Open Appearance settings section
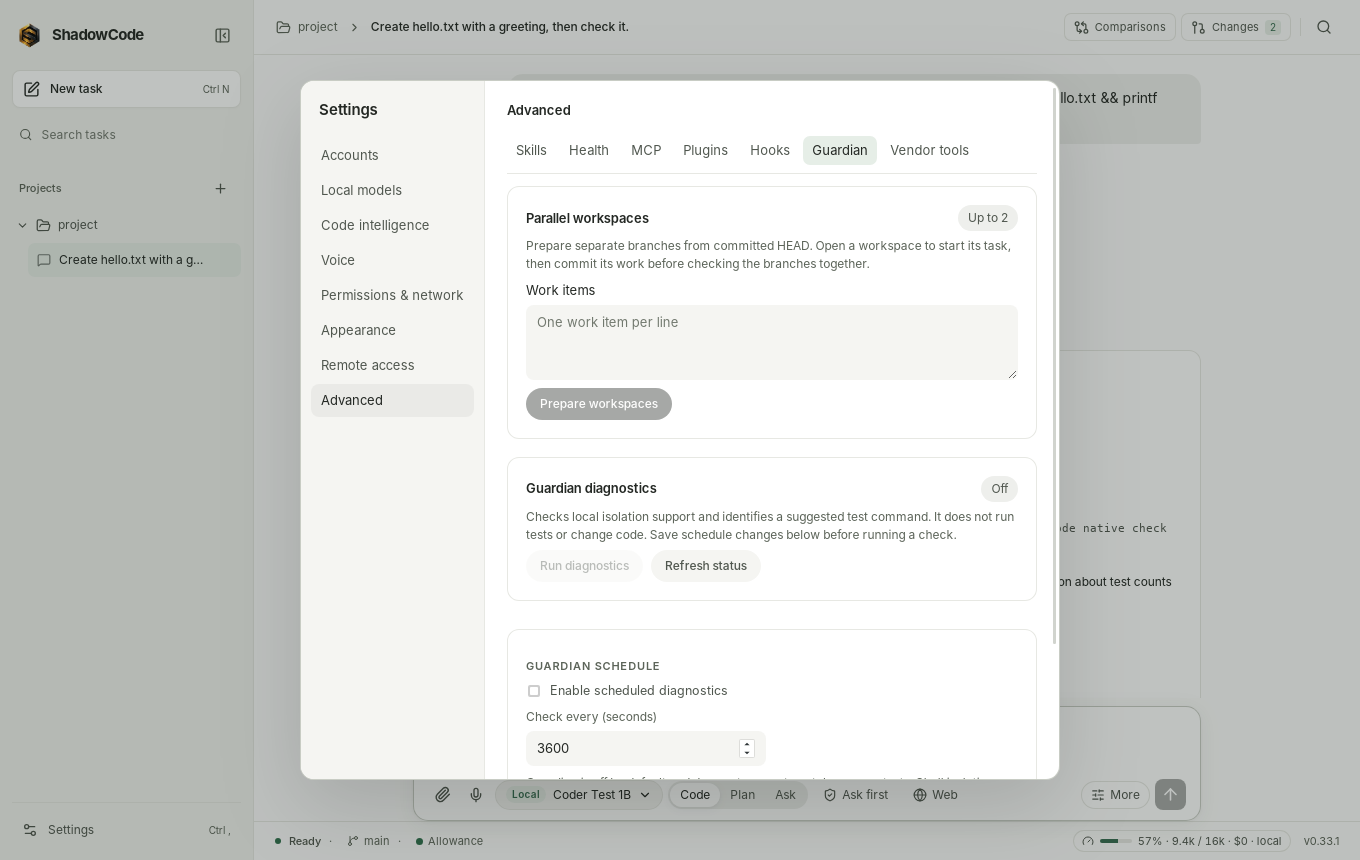 (392, 330)
